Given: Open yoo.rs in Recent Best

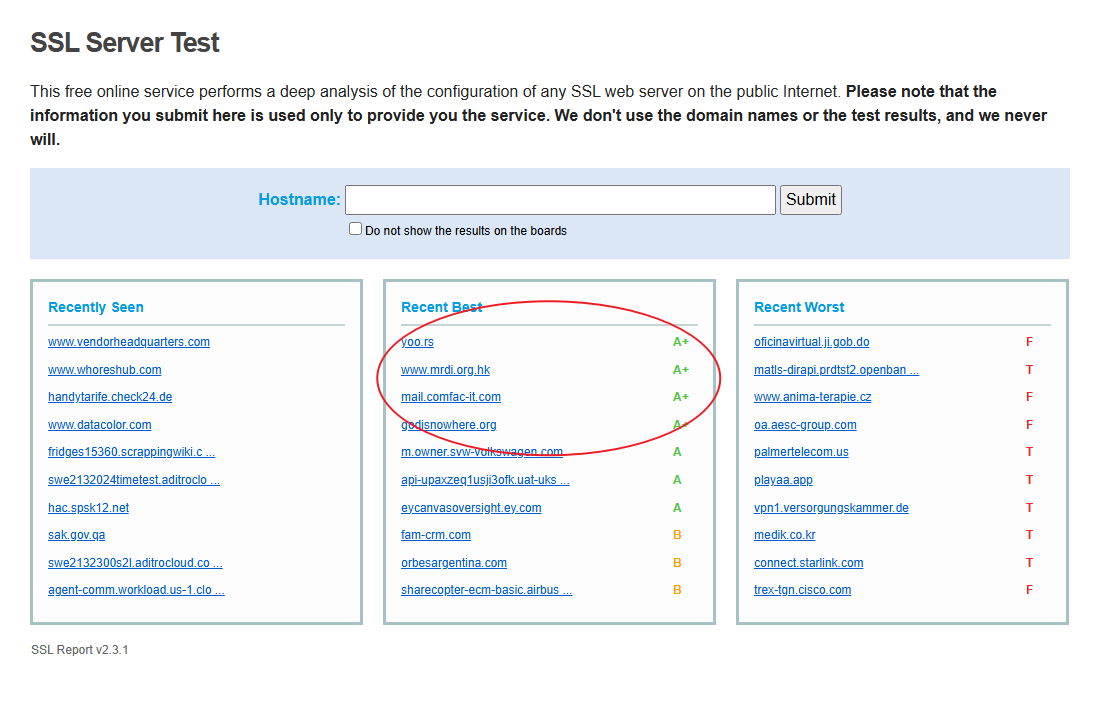Looking at the screenshot, I should click(x=417, y=342).
